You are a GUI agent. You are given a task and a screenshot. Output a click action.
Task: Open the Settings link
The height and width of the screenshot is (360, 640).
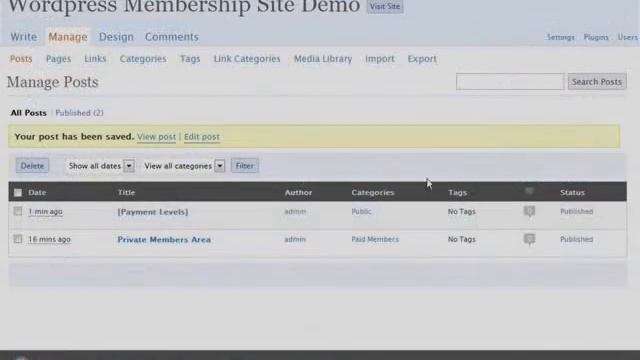coord(560,37)
